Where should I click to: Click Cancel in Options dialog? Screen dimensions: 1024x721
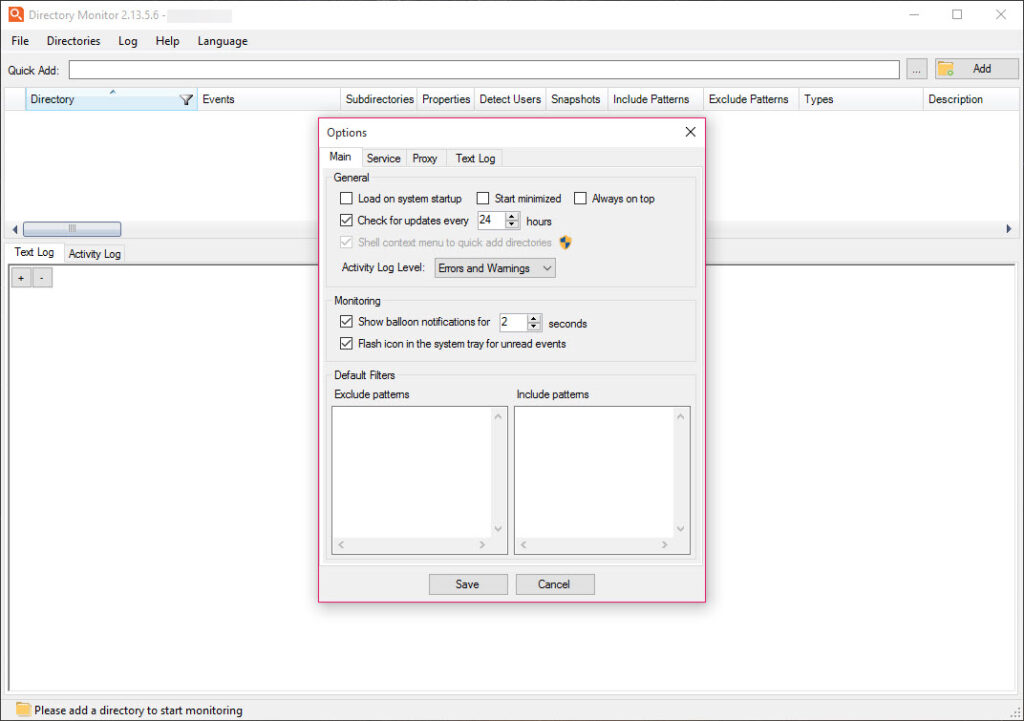[x=555, y=585]
